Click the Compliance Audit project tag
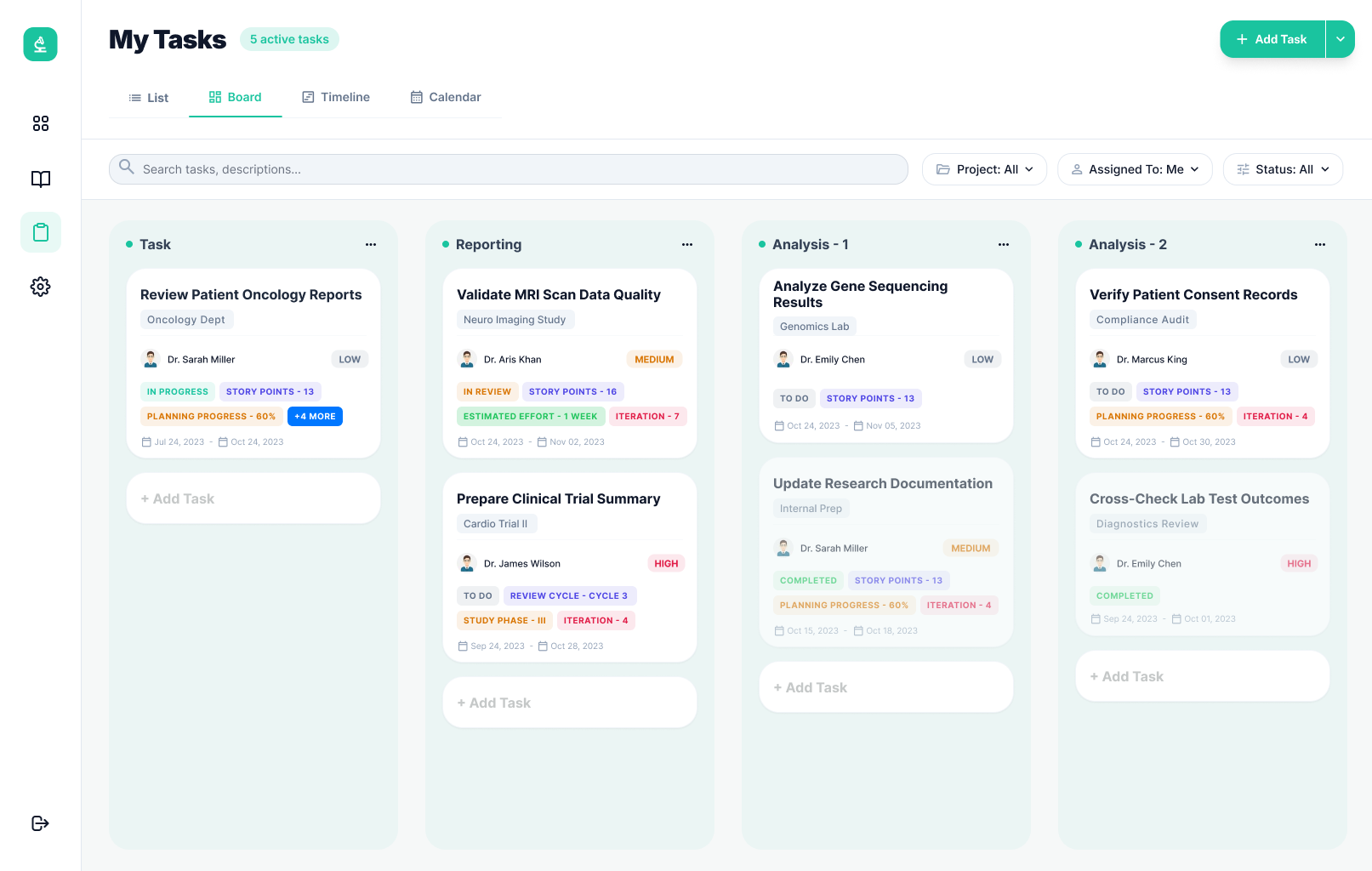The image size is (1372, 871). (1143, 320)
